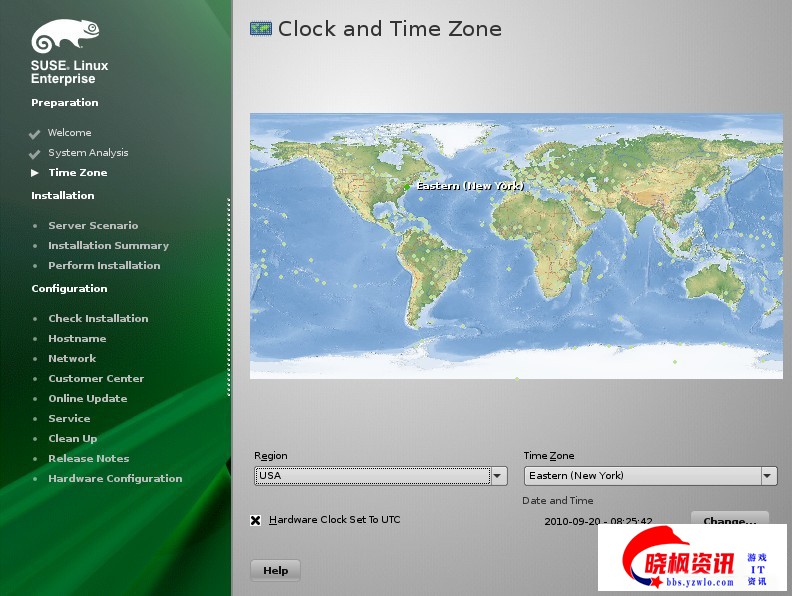Click the Clock and Time Zone header icon
Screen dimensions: 792x596
261,29
